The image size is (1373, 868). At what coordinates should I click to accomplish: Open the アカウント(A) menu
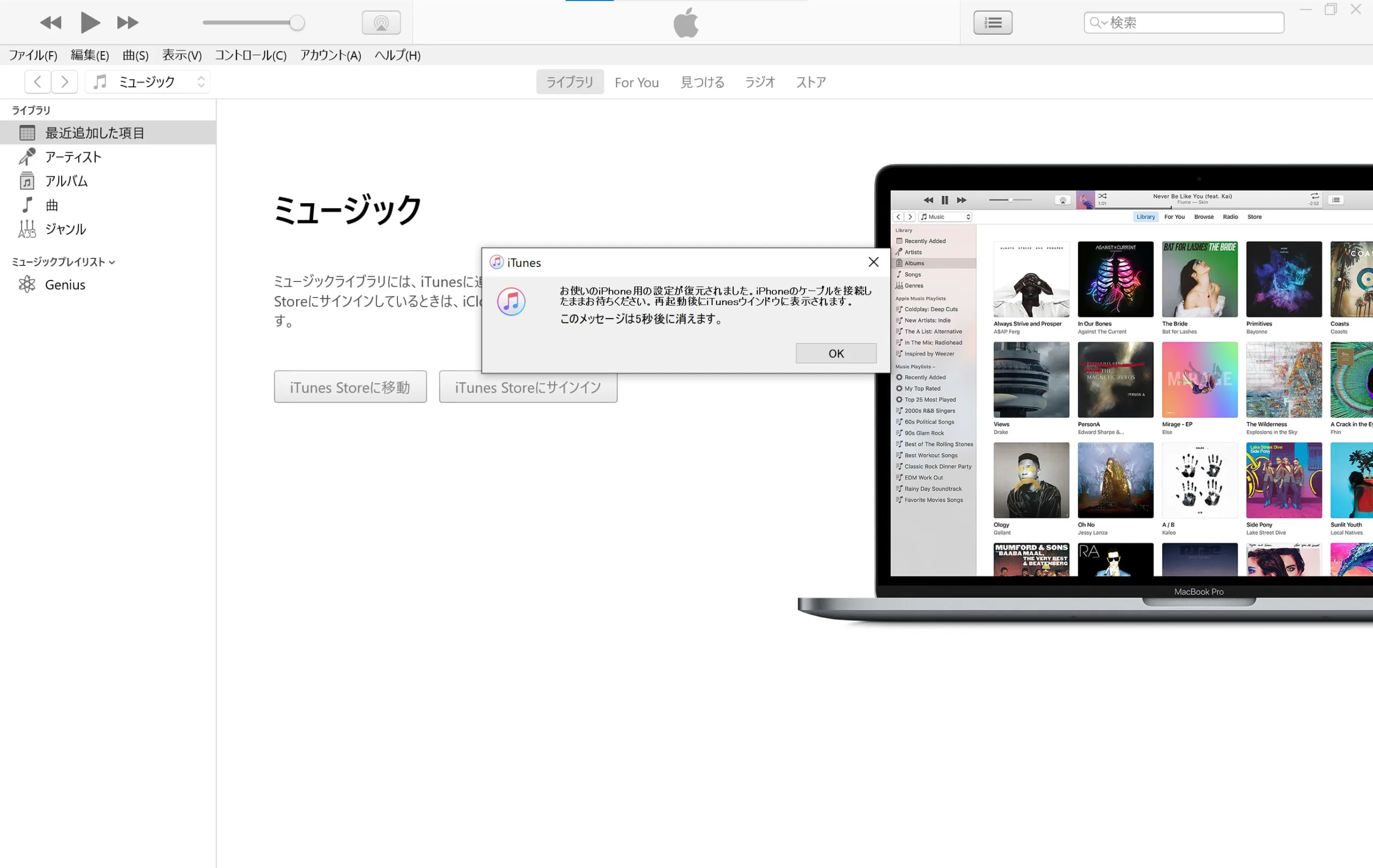(331, 55)
